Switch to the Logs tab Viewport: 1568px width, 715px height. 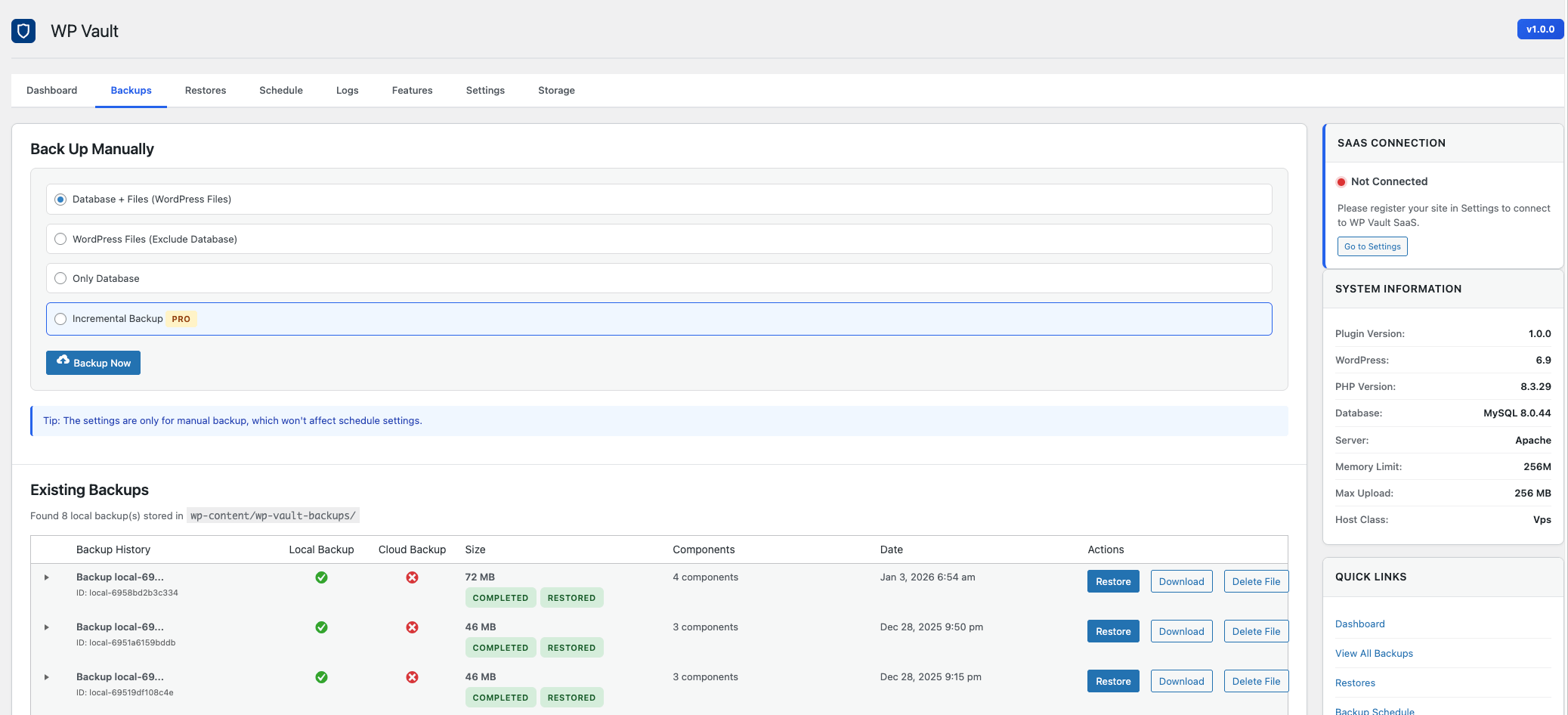348,91
